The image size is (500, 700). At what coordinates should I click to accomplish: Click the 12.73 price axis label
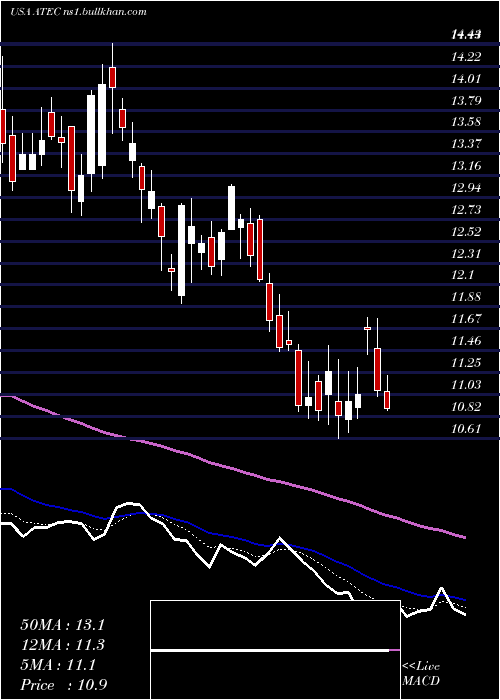[x=466, y=210]
